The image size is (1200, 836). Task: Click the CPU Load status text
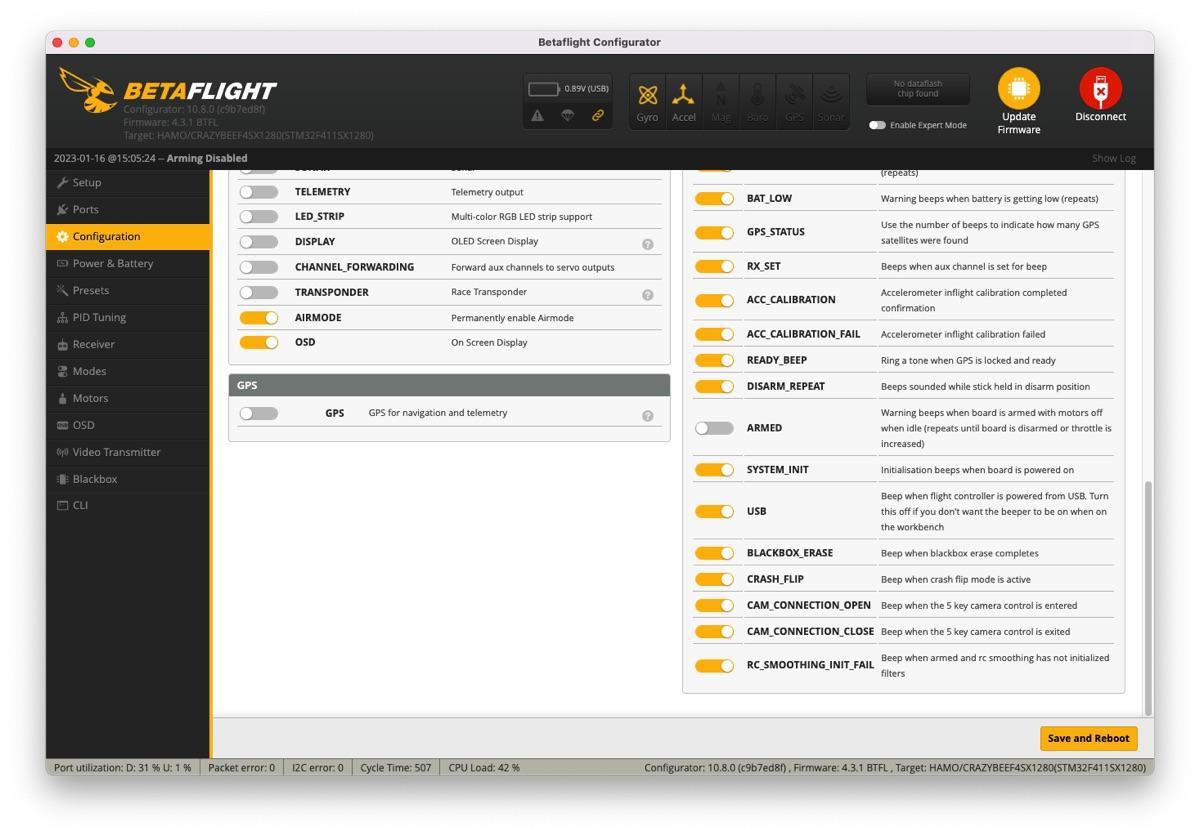pyautogui.click(x=484, y=768)
